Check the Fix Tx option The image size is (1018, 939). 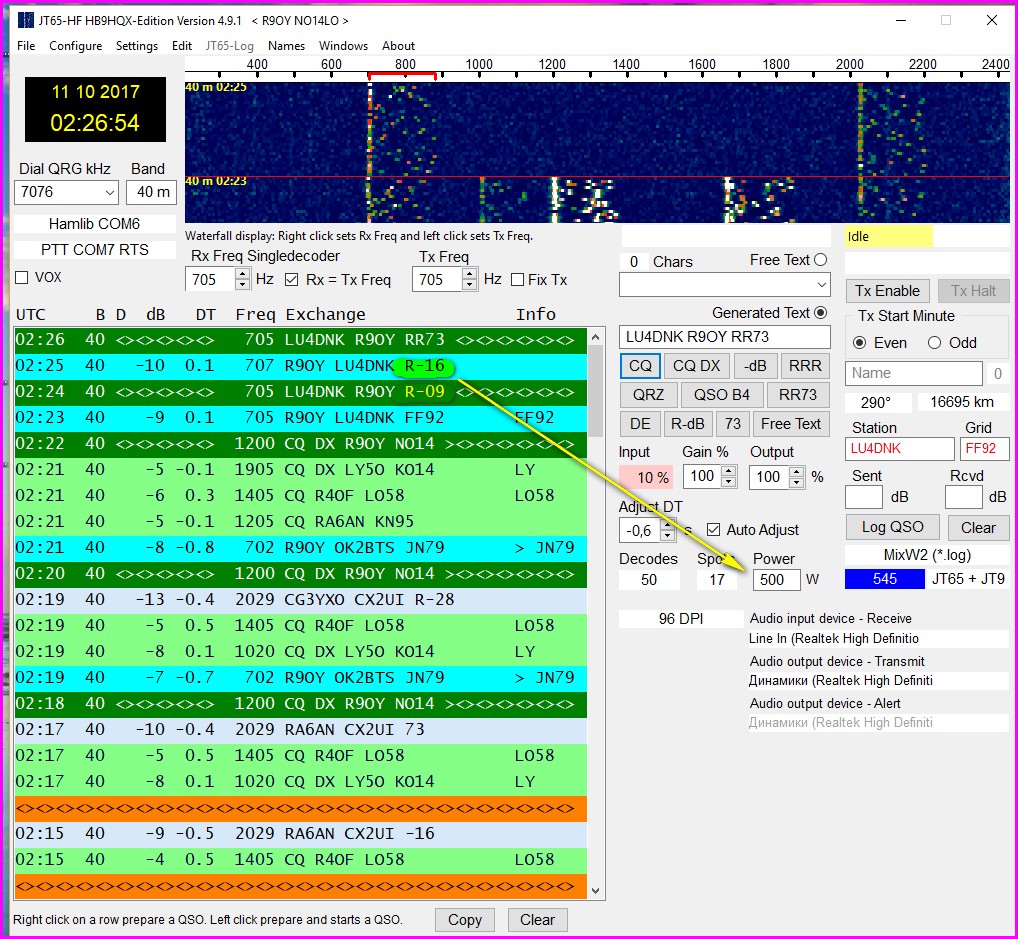(x=515, y=280)
